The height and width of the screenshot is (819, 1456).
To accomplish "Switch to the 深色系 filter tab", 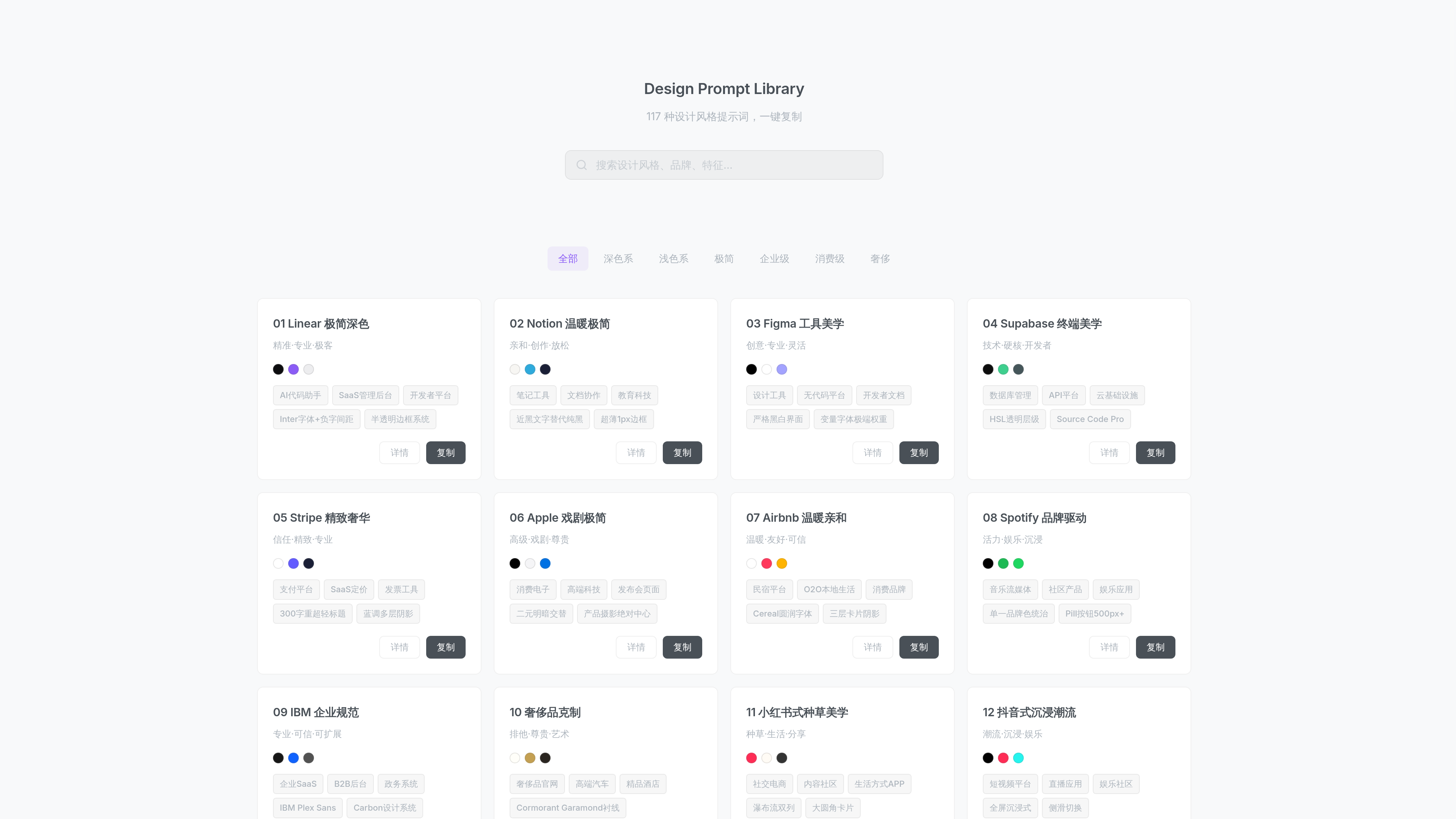I will pos(618,258).
